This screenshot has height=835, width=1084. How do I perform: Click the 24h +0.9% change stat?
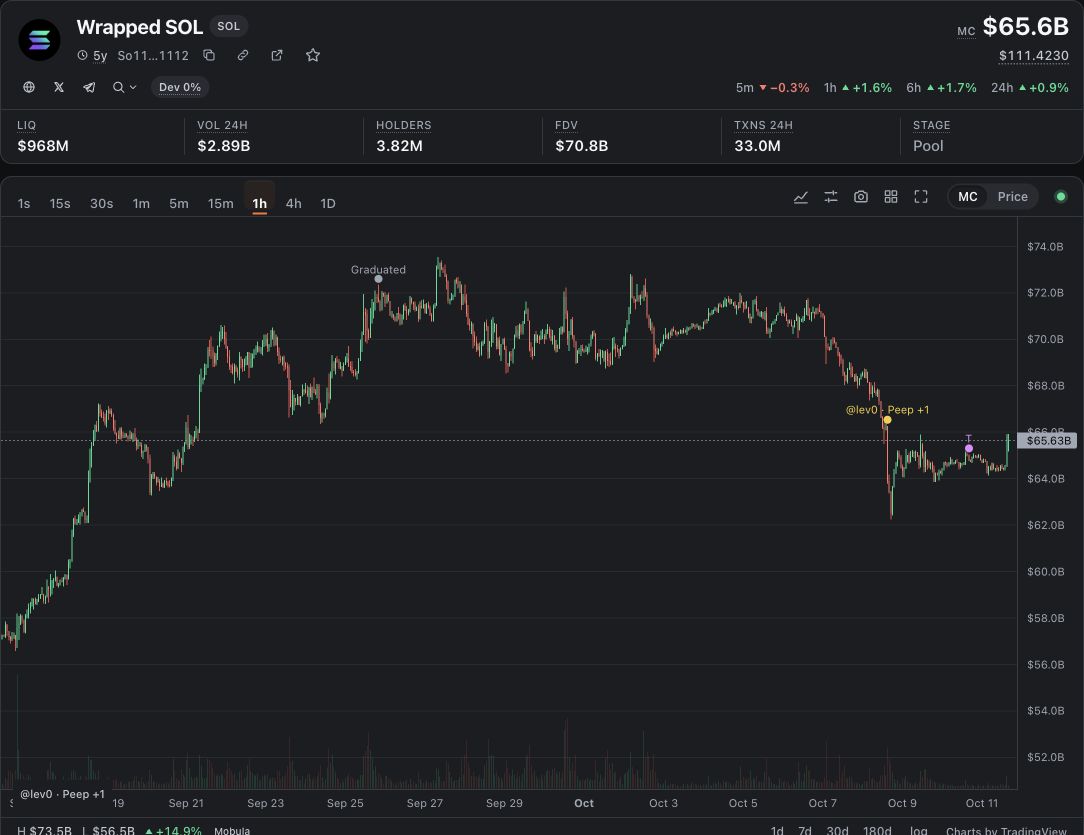[1029, 88]
